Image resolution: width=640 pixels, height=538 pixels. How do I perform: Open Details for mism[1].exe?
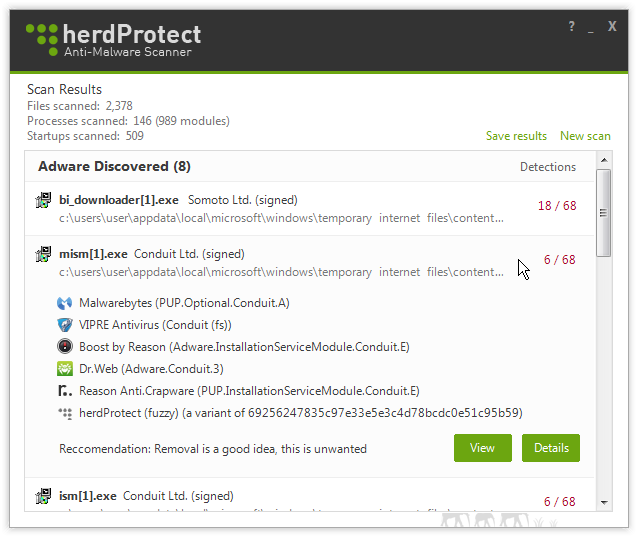click(x=551, y=448)
